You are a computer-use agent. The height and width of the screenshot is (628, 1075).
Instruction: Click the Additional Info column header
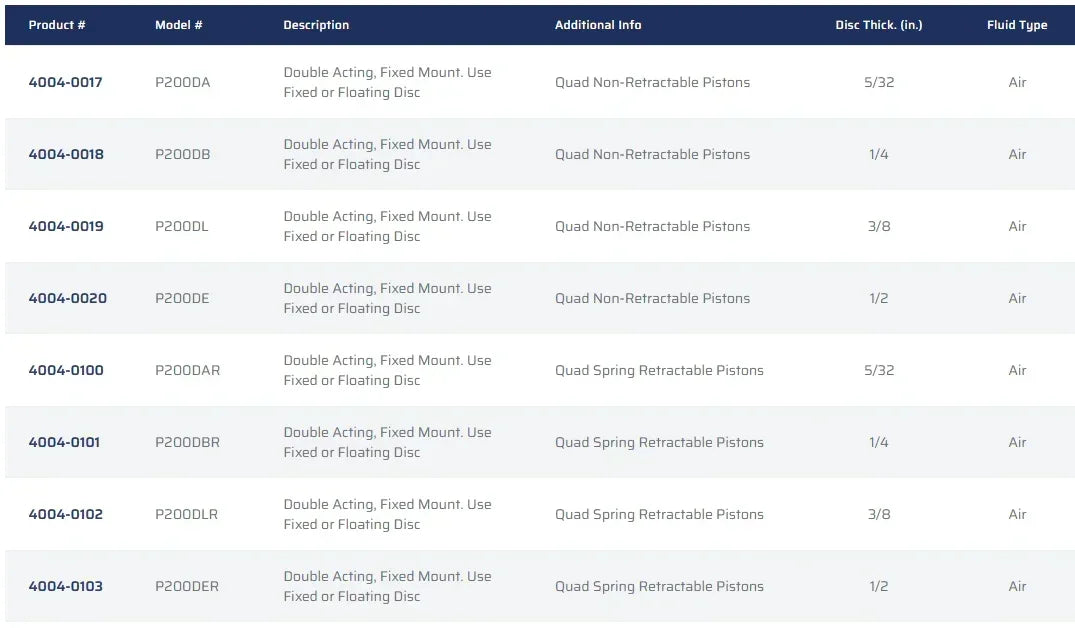click(x=598, y=25)
